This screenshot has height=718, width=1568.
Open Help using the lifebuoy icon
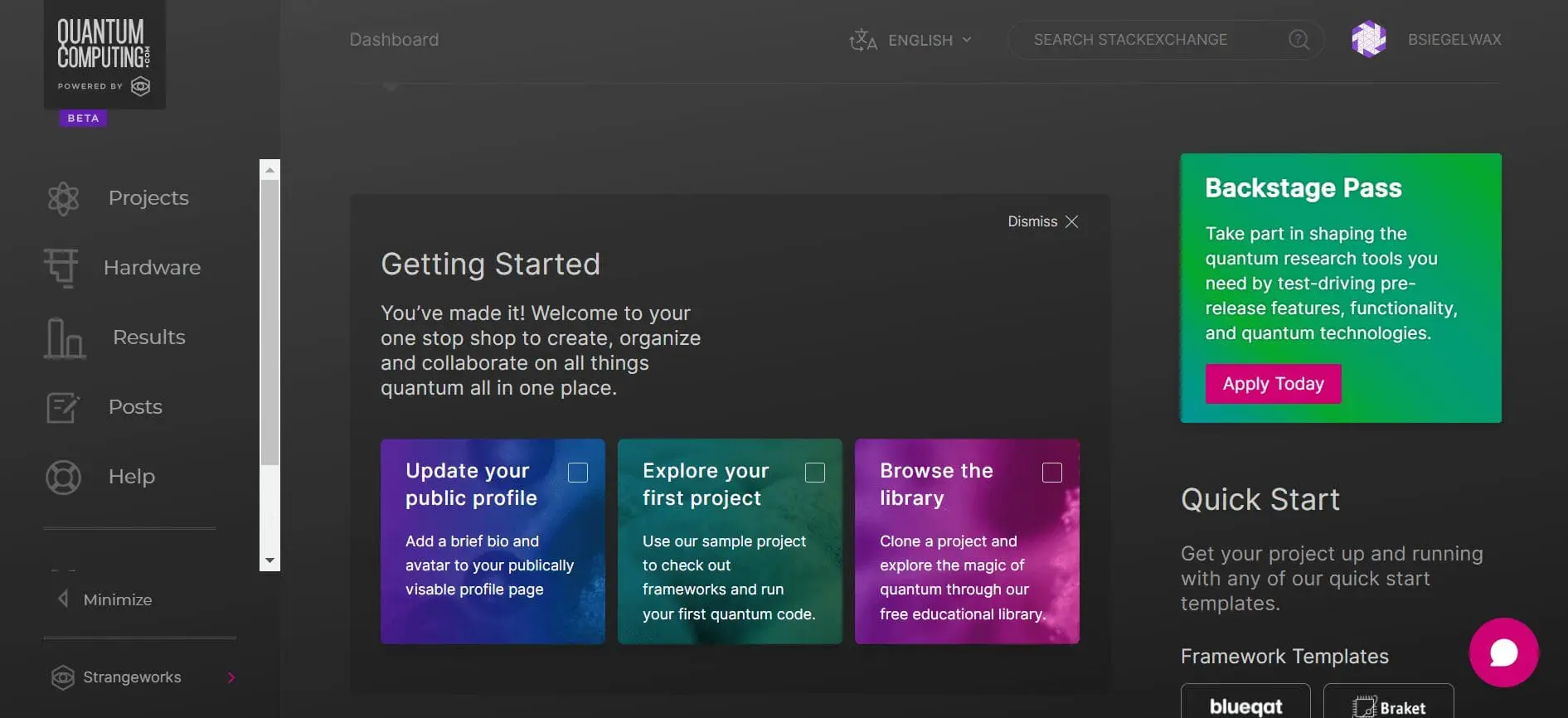[x=63, y=477]
